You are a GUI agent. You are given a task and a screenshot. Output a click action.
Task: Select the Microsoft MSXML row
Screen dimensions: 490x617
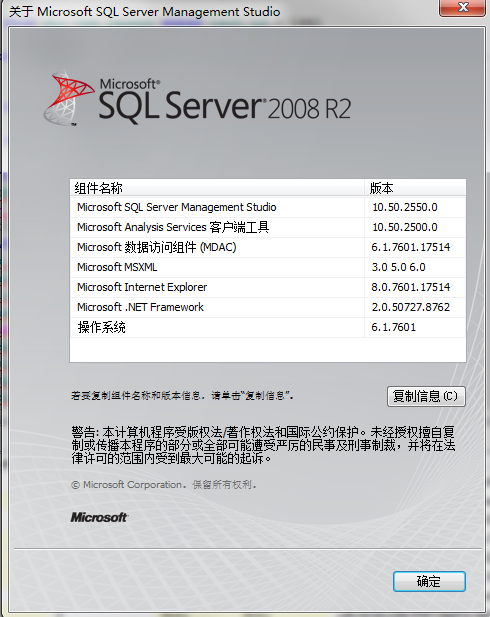coord(268,267)
